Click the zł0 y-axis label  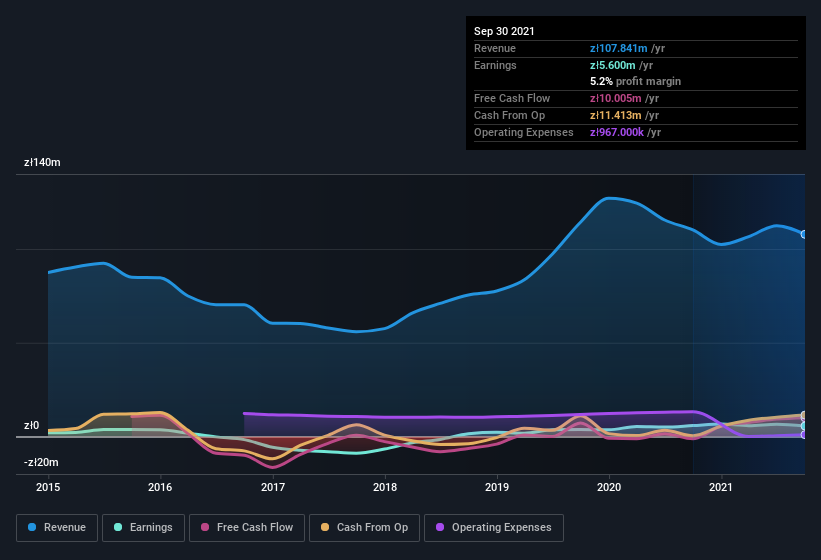point(31,425)
